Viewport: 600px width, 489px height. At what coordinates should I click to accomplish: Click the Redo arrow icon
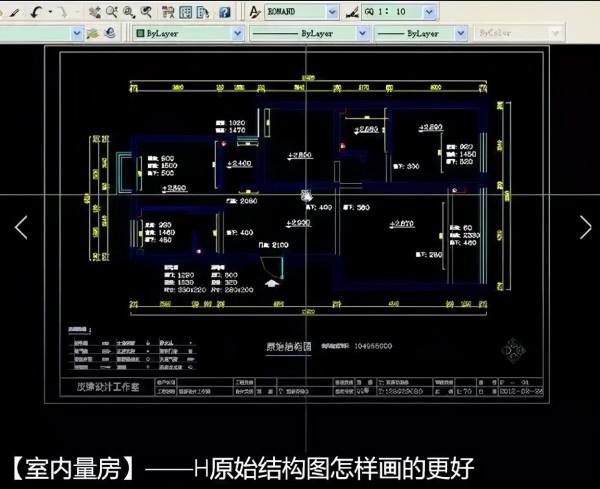[62, 12]
